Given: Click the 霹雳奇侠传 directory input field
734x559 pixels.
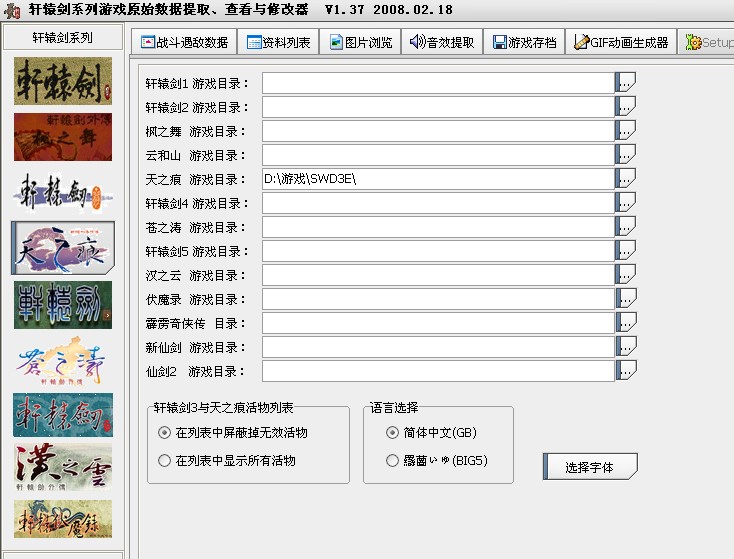Looking at the screenshot, I should coord(438,323).
